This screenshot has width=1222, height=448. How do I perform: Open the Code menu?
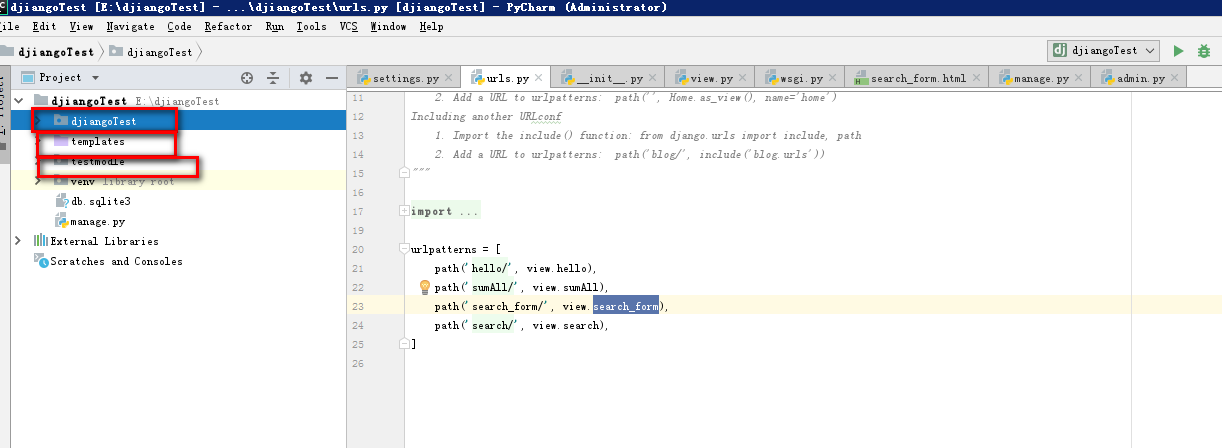pyautogui.click(x=179, y=27)
